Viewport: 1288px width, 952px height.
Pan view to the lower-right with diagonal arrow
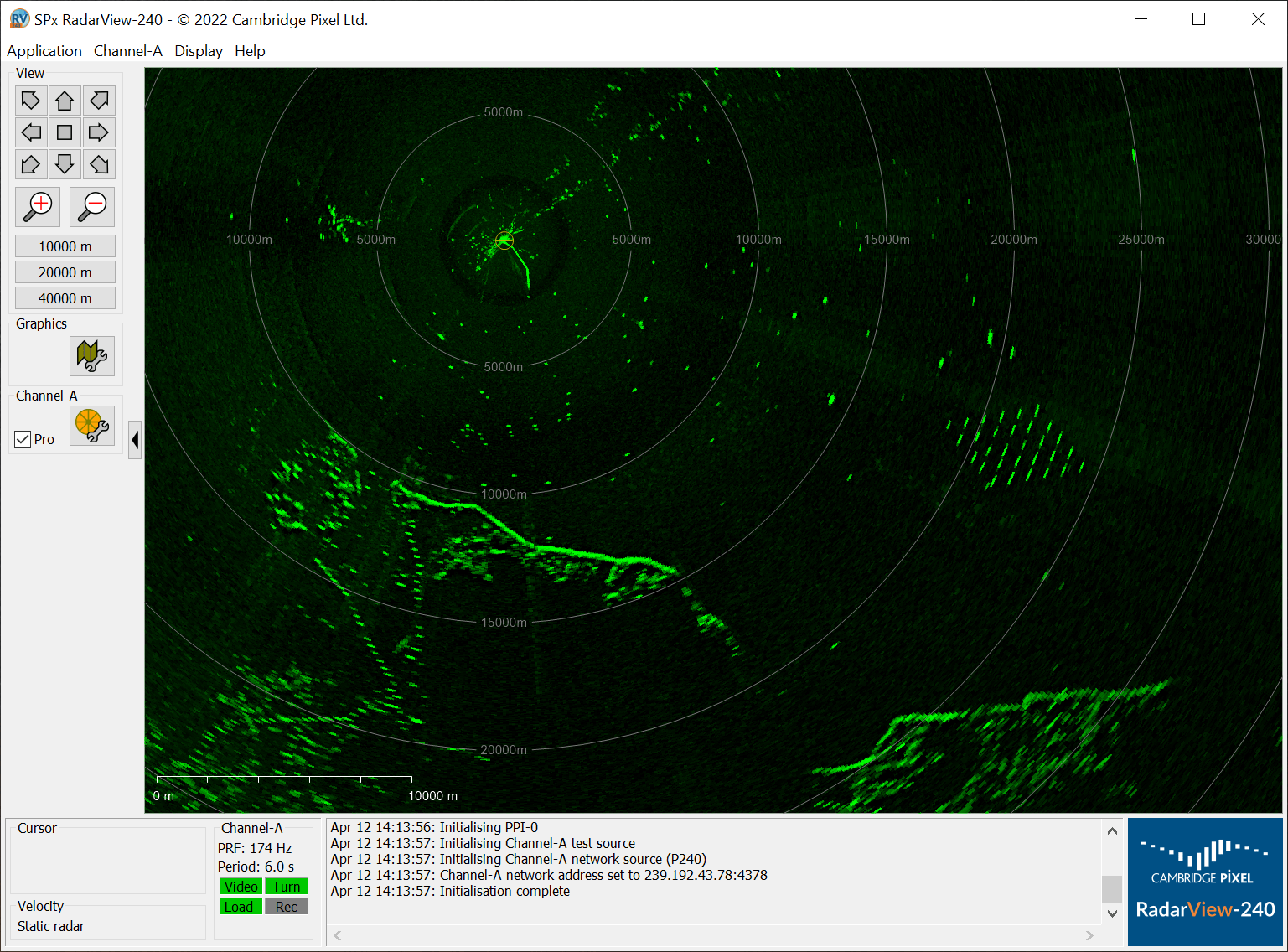[99, 164]
